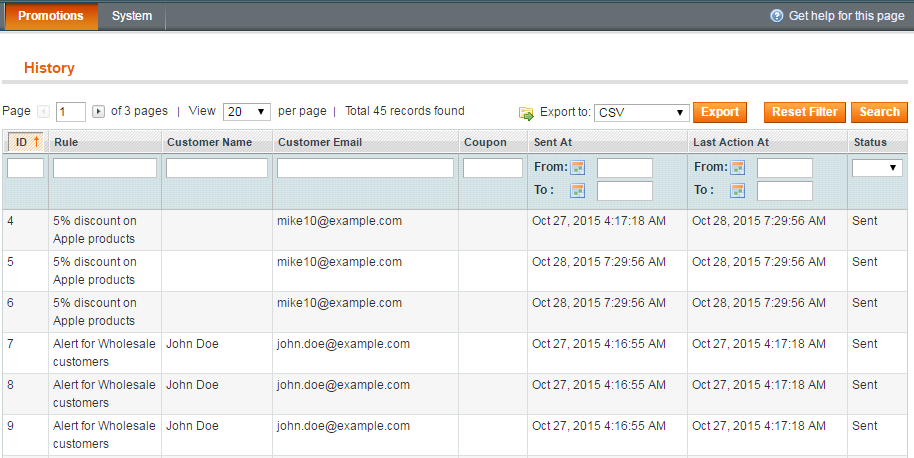The width and height of the screenshot is (914, 458).
Task: Open the Promotions menu tab
Action: 51,16
